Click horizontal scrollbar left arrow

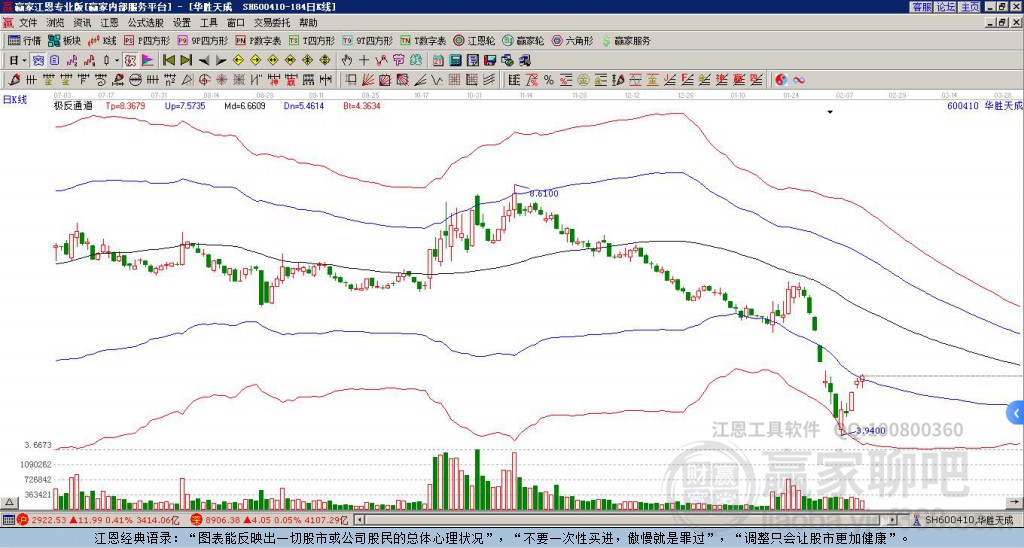360,520
